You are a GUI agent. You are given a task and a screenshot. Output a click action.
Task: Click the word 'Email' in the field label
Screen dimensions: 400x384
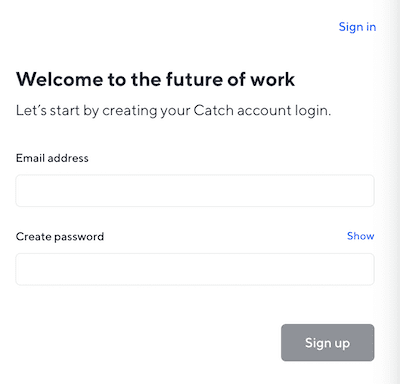[x=30, y=158]
